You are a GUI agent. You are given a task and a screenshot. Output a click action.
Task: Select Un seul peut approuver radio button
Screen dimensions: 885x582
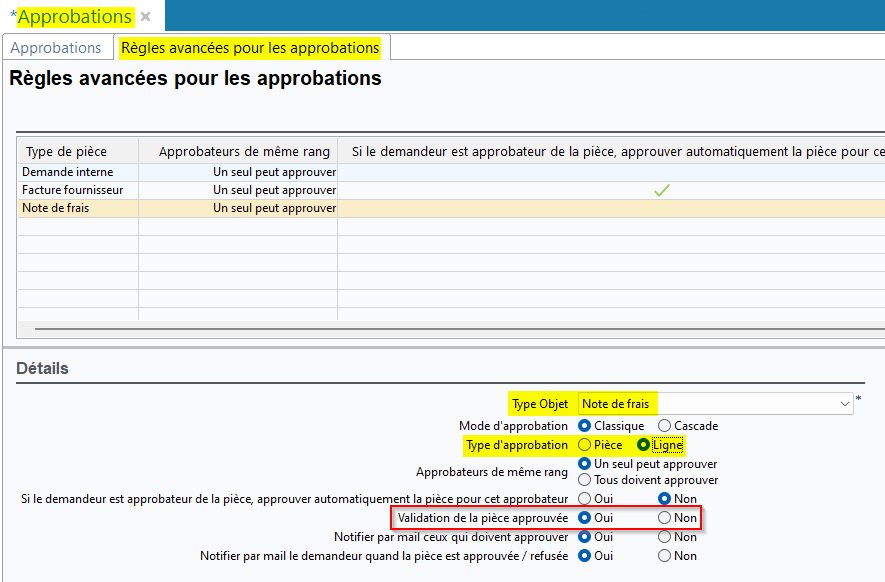pos(586,464)
